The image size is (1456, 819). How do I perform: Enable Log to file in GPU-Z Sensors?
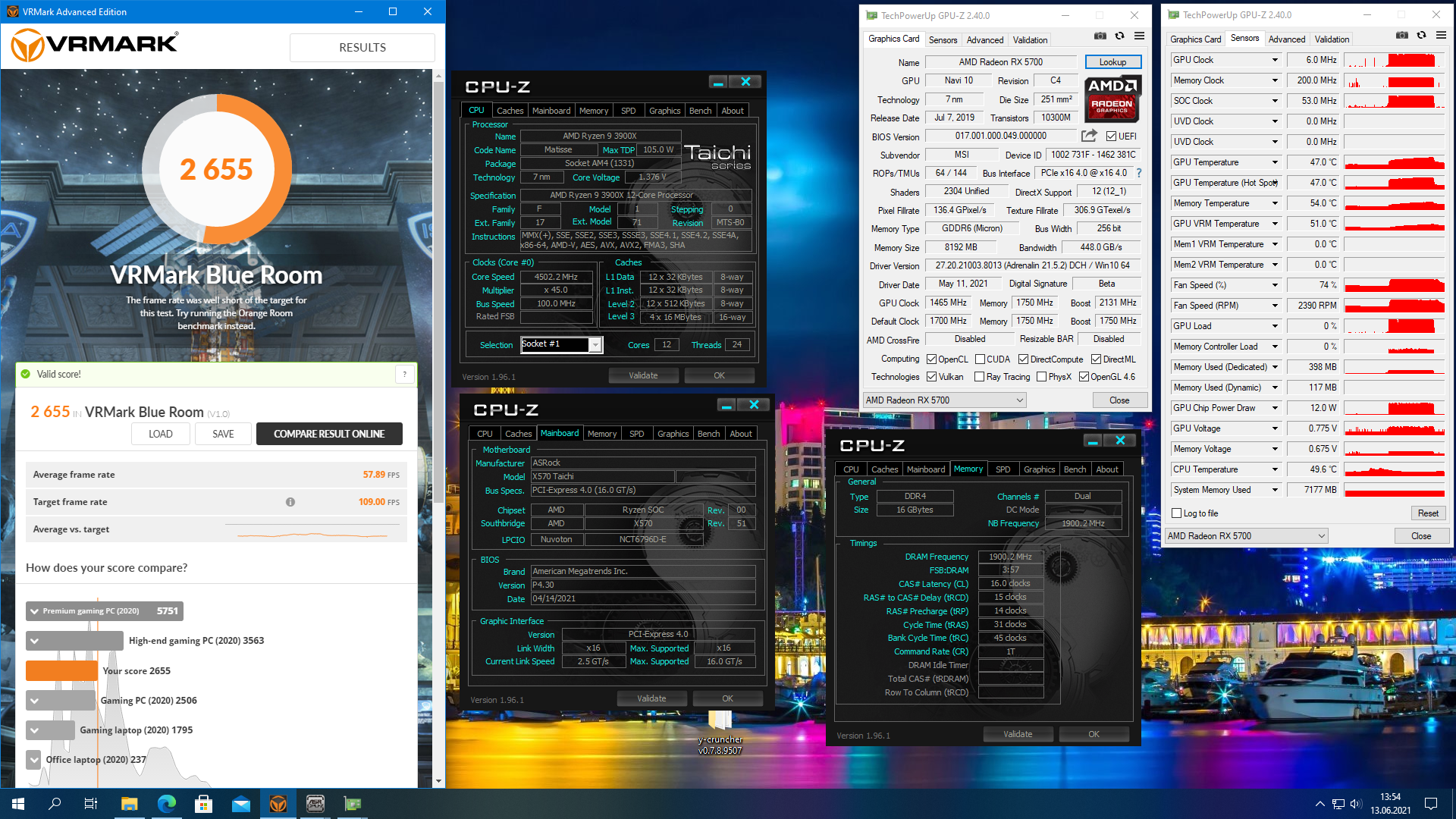(x=1176, y=513)
